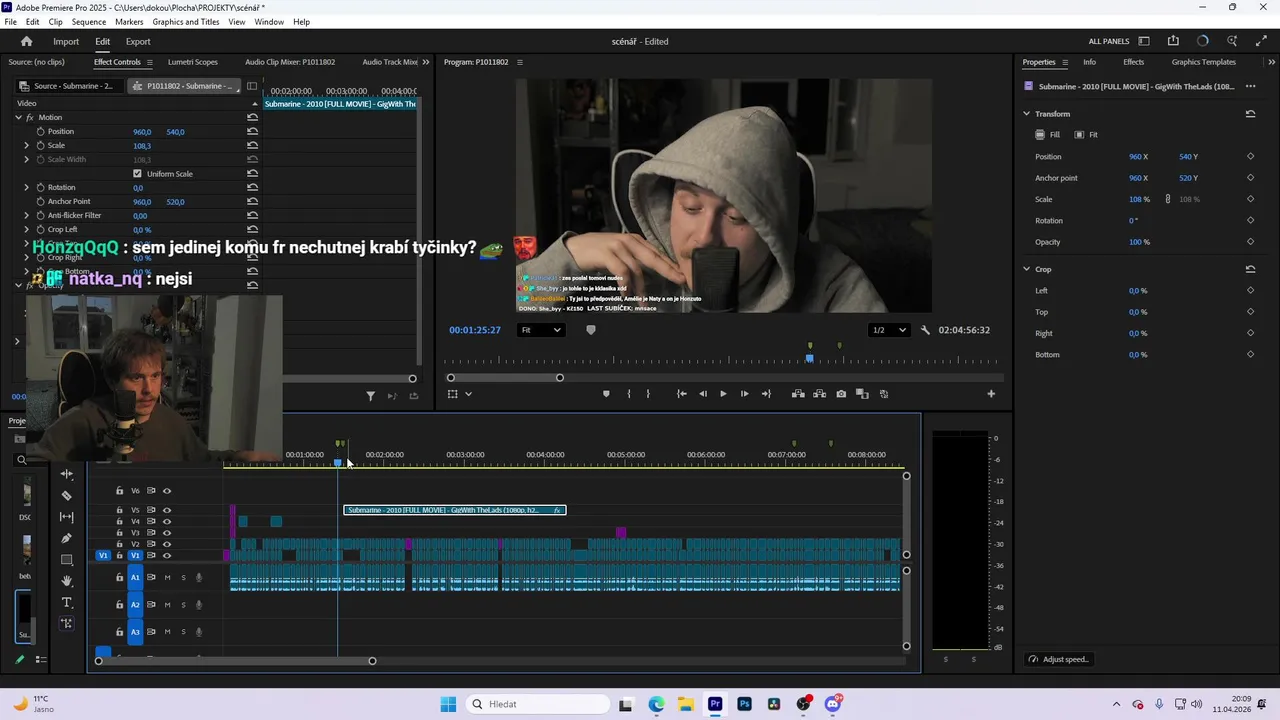The image size is (1280, 720).
Task: Toggle the Uniform Scale checkbox
Action: click(x=137, y=174)
